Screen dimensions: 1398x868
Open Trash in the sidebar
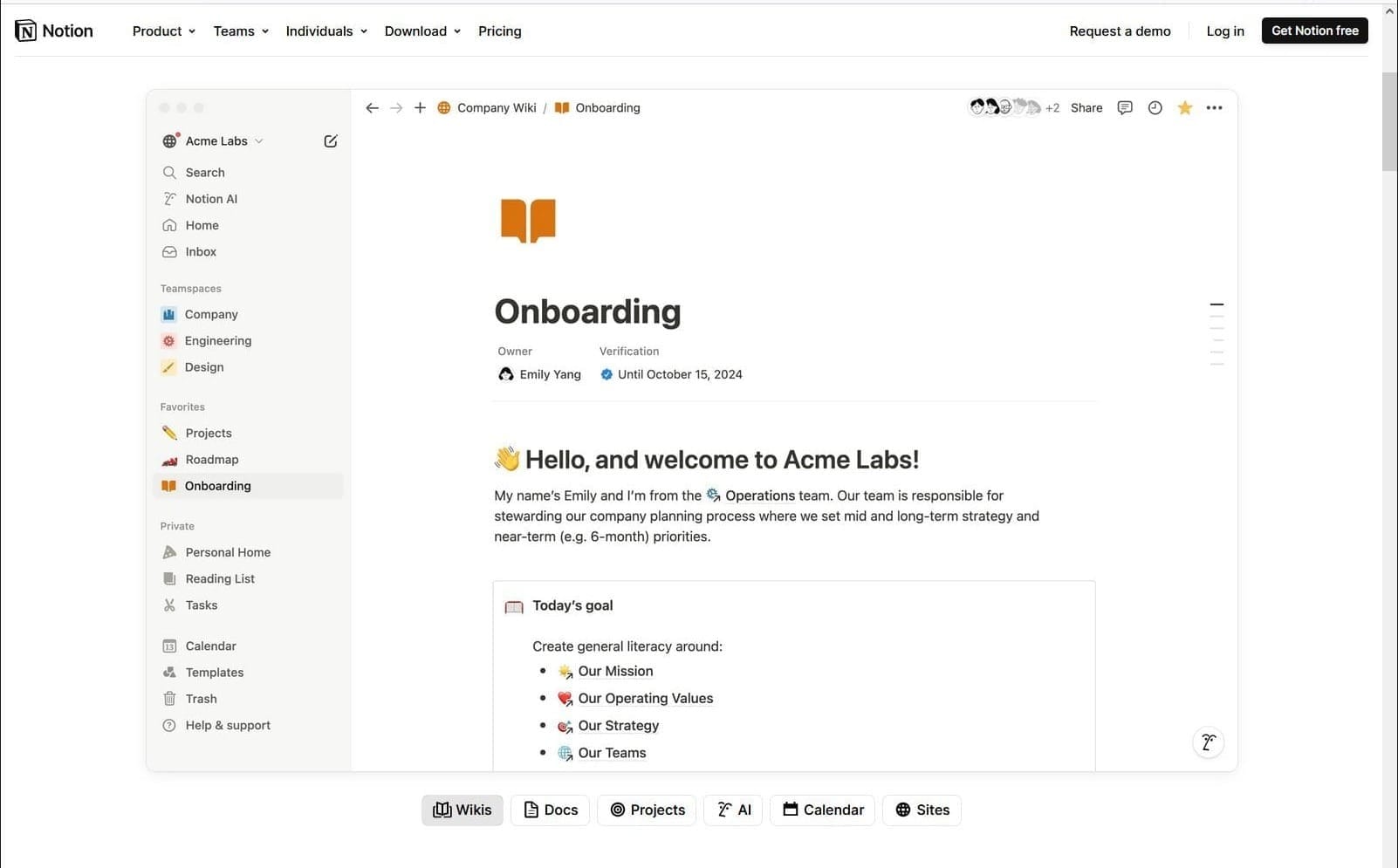[249, 698]
